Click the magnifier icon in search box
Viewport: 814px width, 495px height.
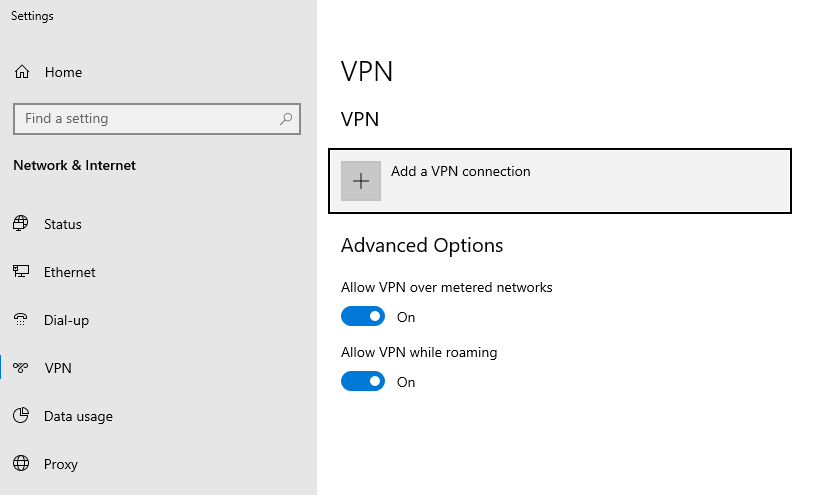tap(286, 118)
